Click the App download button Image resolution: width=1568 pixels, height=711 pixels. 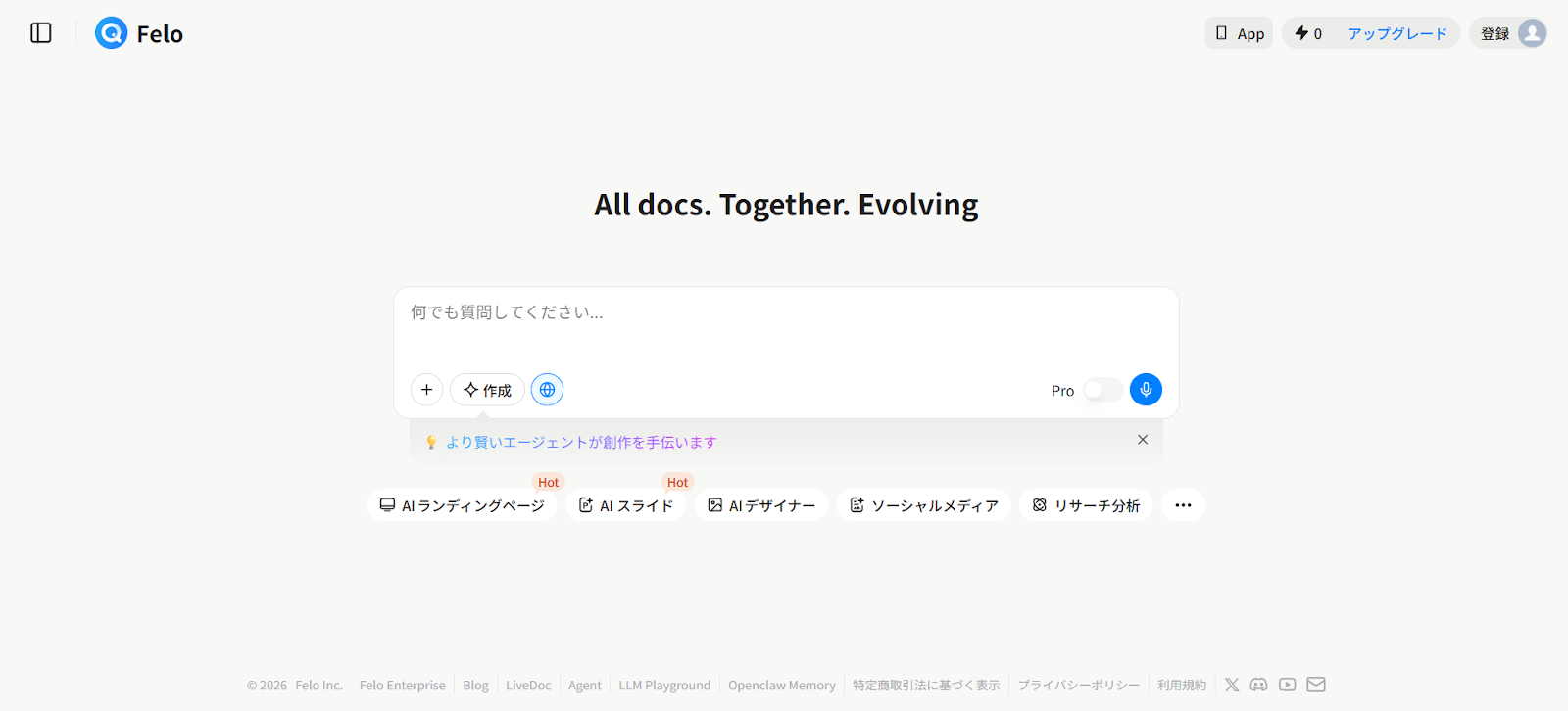pyautogui.click(x=1239, y=33)
